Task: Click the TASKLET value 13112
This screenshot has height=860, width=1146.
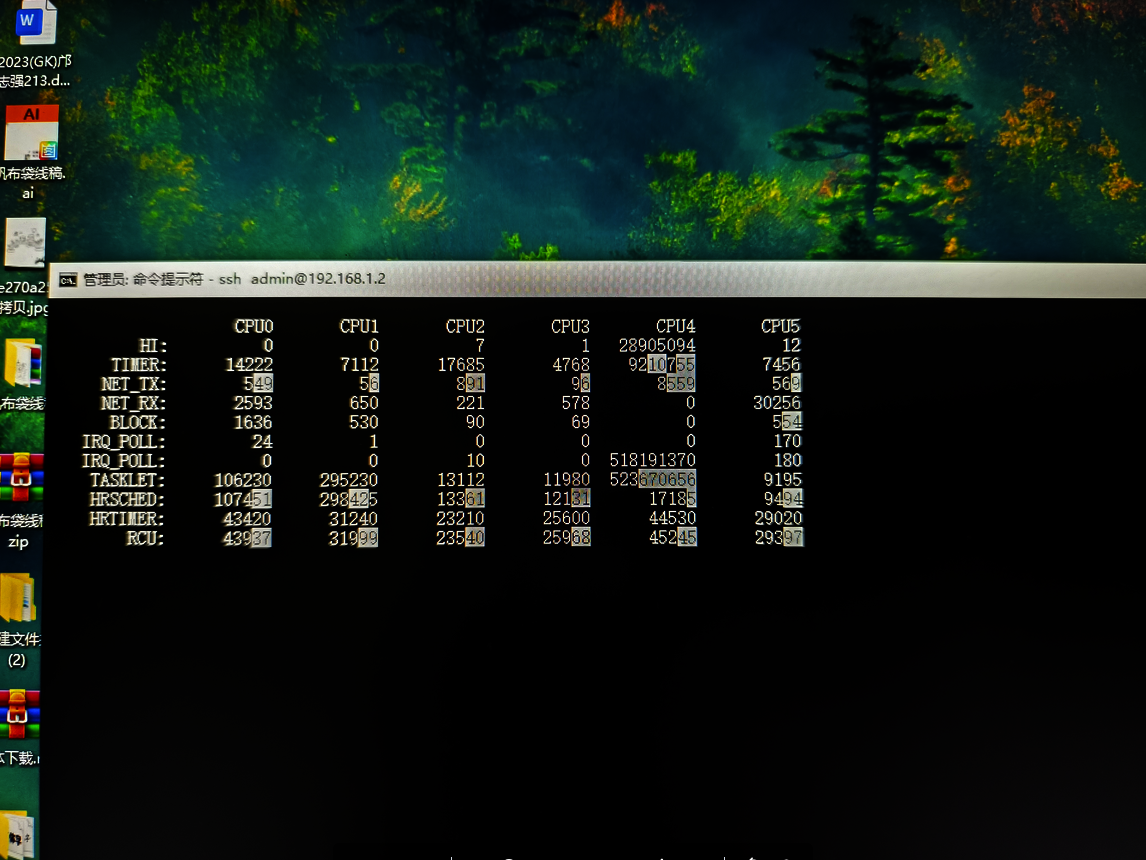Action: (x=460, y=479)
